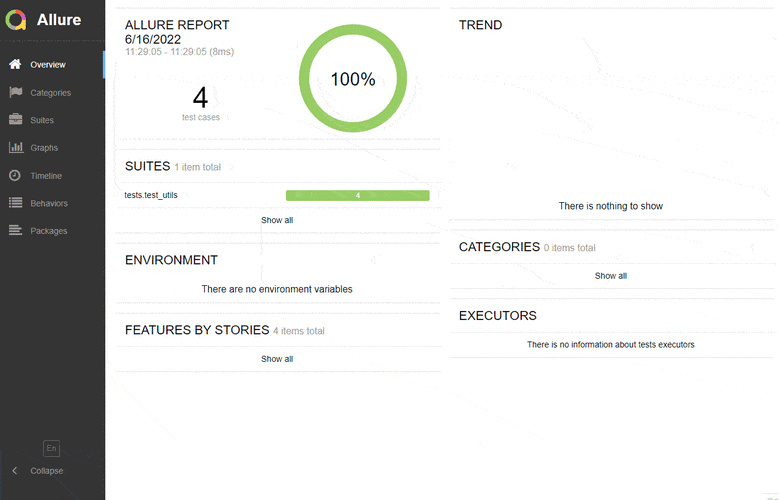
Task: Click the Graphs bar chart icon
Action: click(x=16, y=147)
